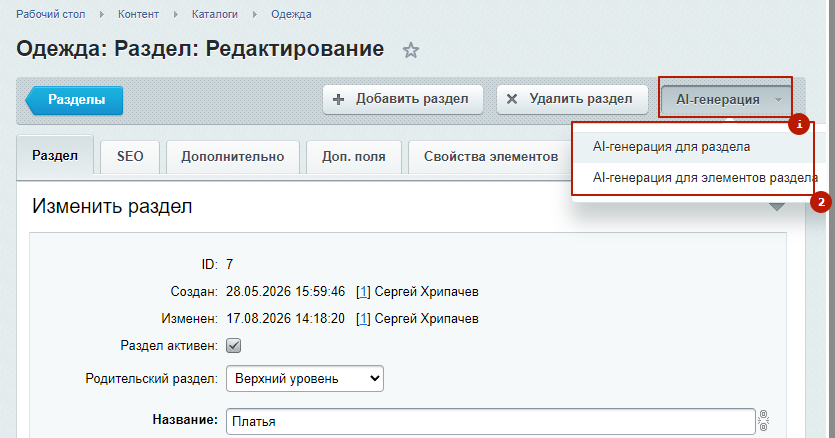The height and width of the screenshot is (438, 835).
Task: Click the ID value 7
Action: click(x=230, y=264)
